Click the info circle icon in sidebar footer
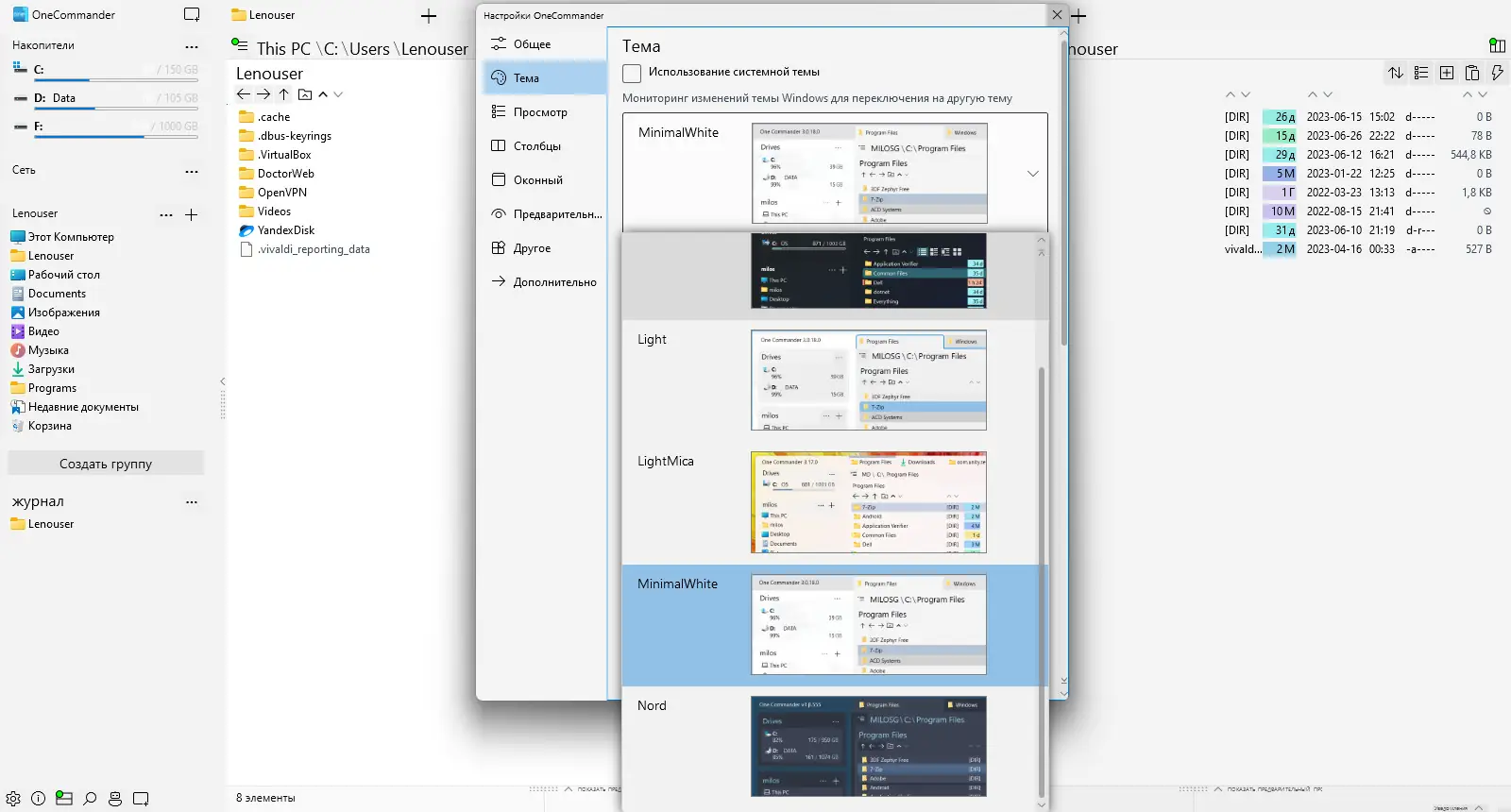This screenshot has height=812, width=1511. 39,799
